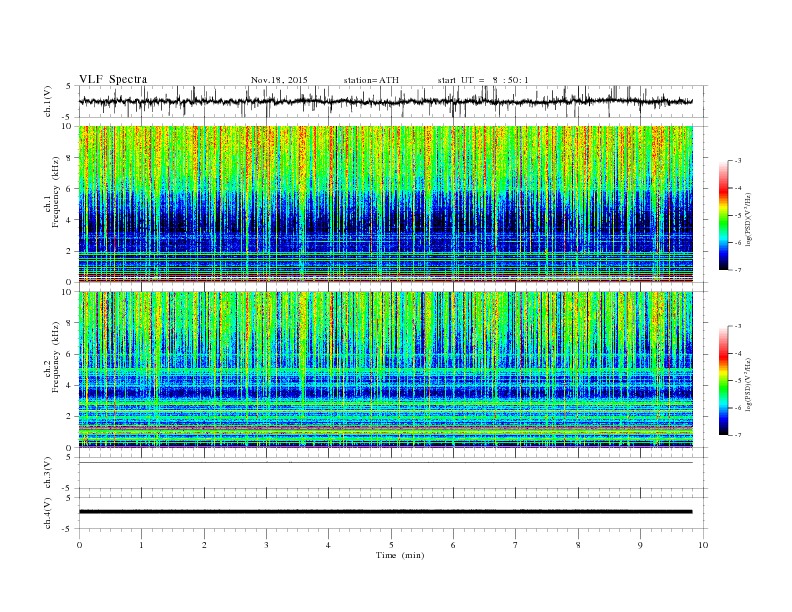792x612 pixels.
Task: Click the "-3" tick on ch.2 colorbar
Action: tap(738, 326)
